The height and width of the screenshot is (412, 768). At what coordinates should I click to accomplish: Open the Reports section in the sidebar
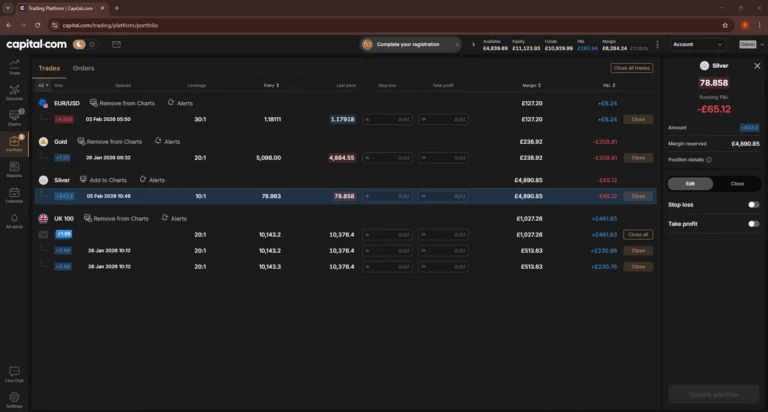coord(14,170)
